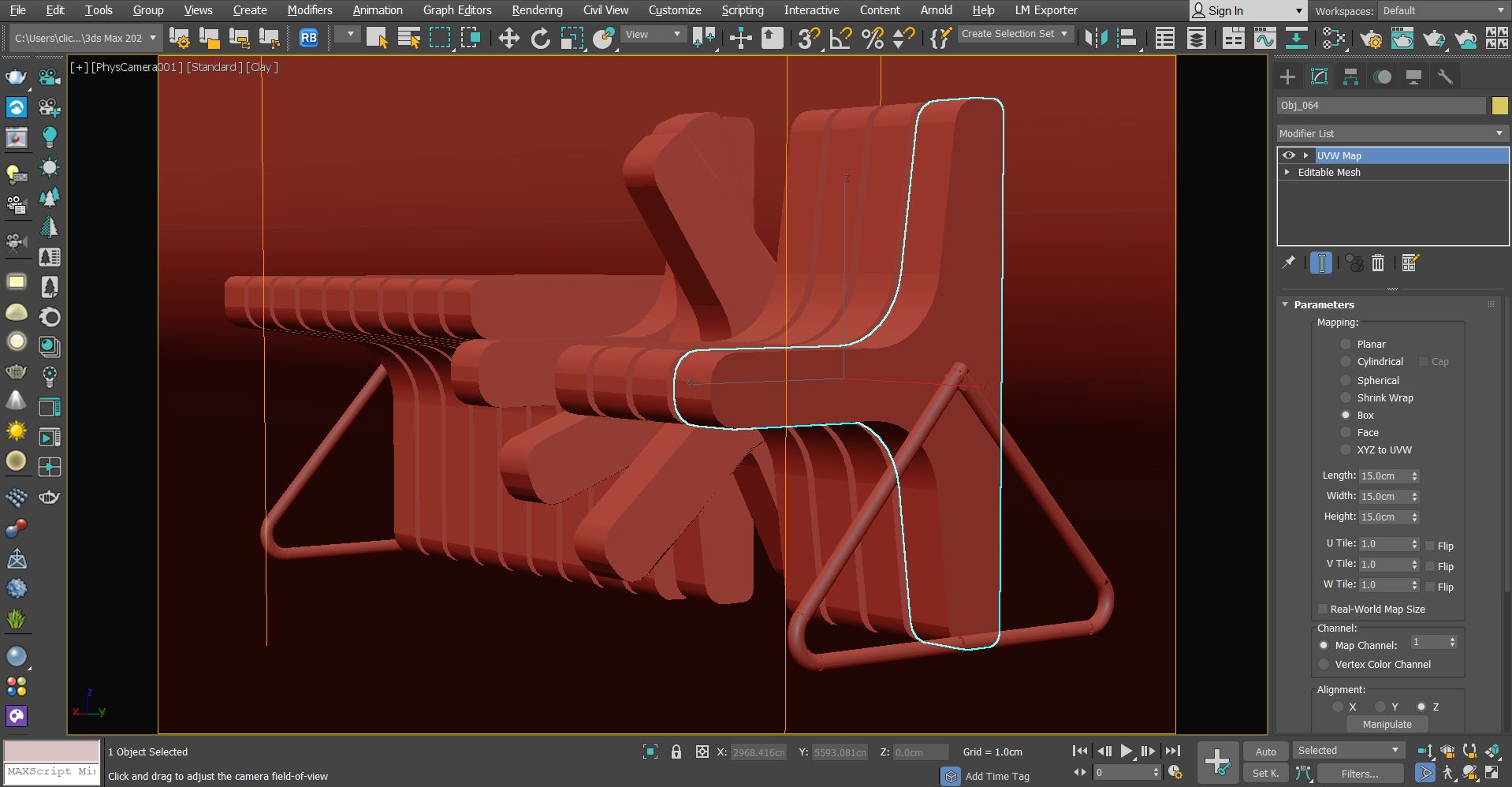Open the Hierarchy command panel tab
This screenshot has width=1512, height=787.
[1350, 76]
